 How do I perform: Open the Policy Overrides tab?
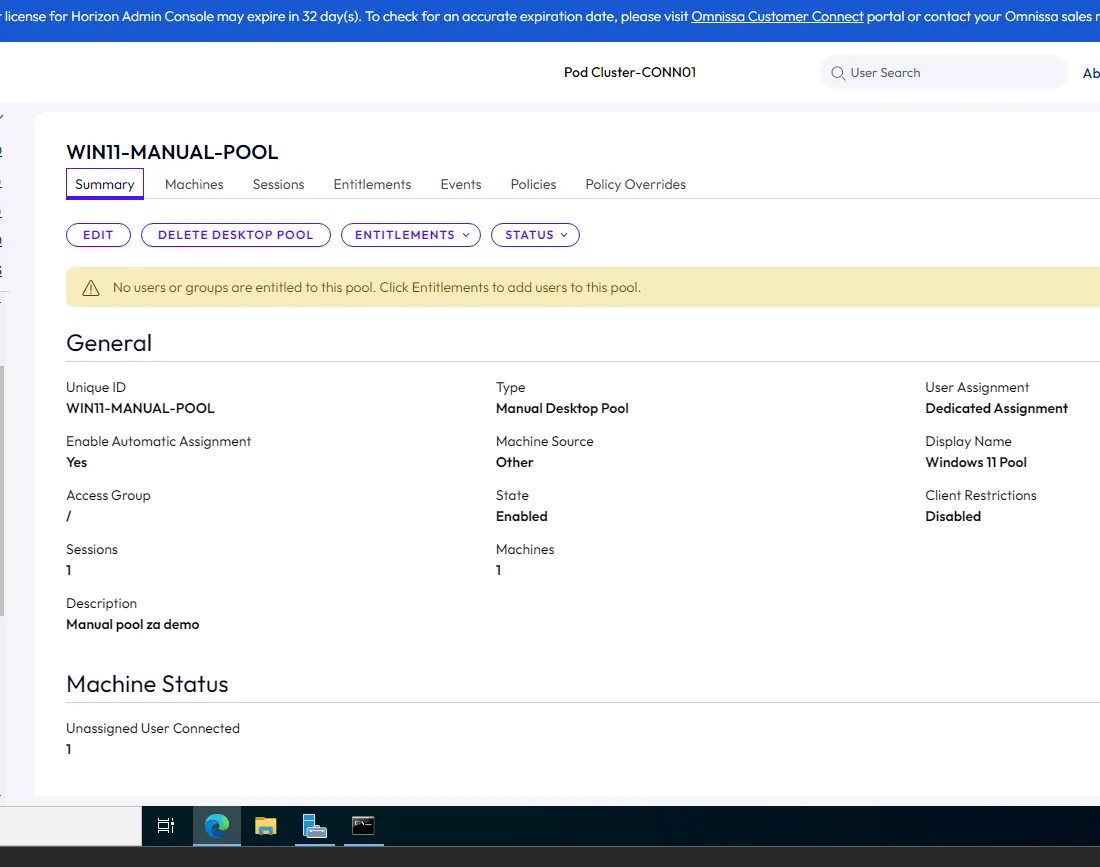[x=635, y=184]
